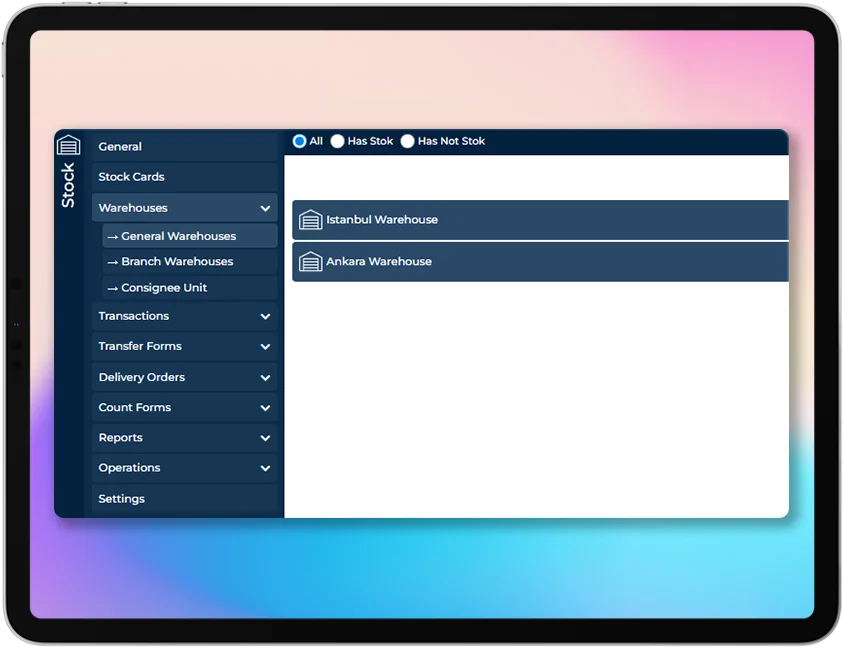Open the Istanbul Warehouse row
Viewport: 843px width, 647px height.
pyautogui.click(x=540, y=220)
